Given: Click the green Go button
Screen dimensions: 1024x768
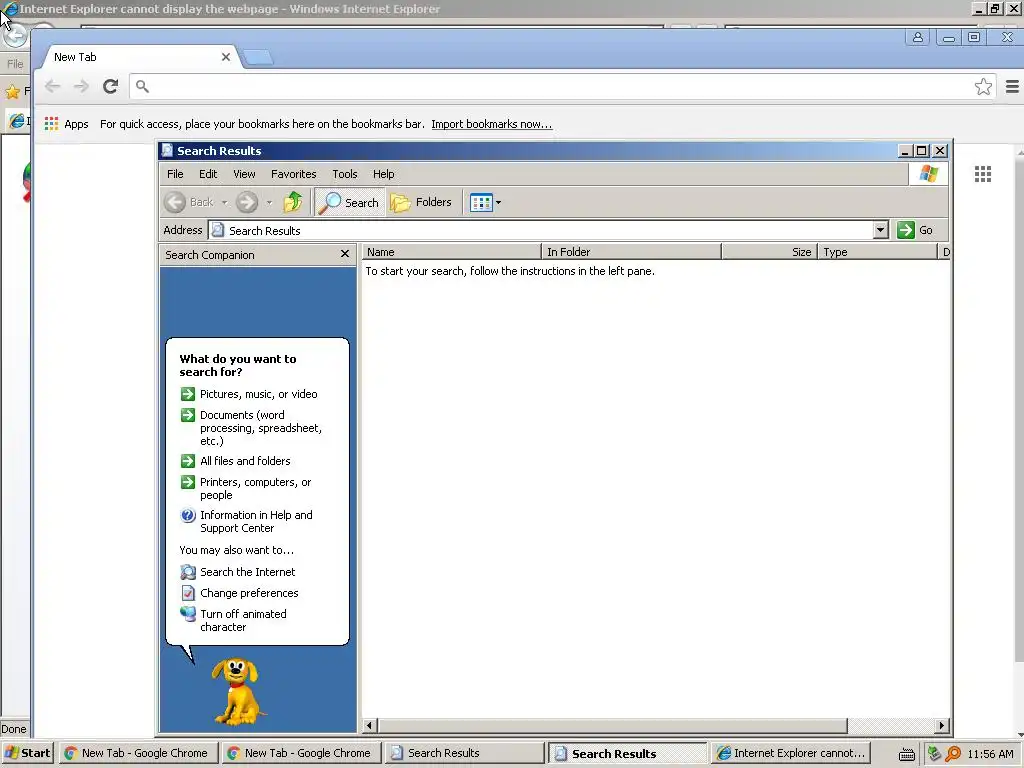Looking at the screenshot, I should click(x=914, y=230).
